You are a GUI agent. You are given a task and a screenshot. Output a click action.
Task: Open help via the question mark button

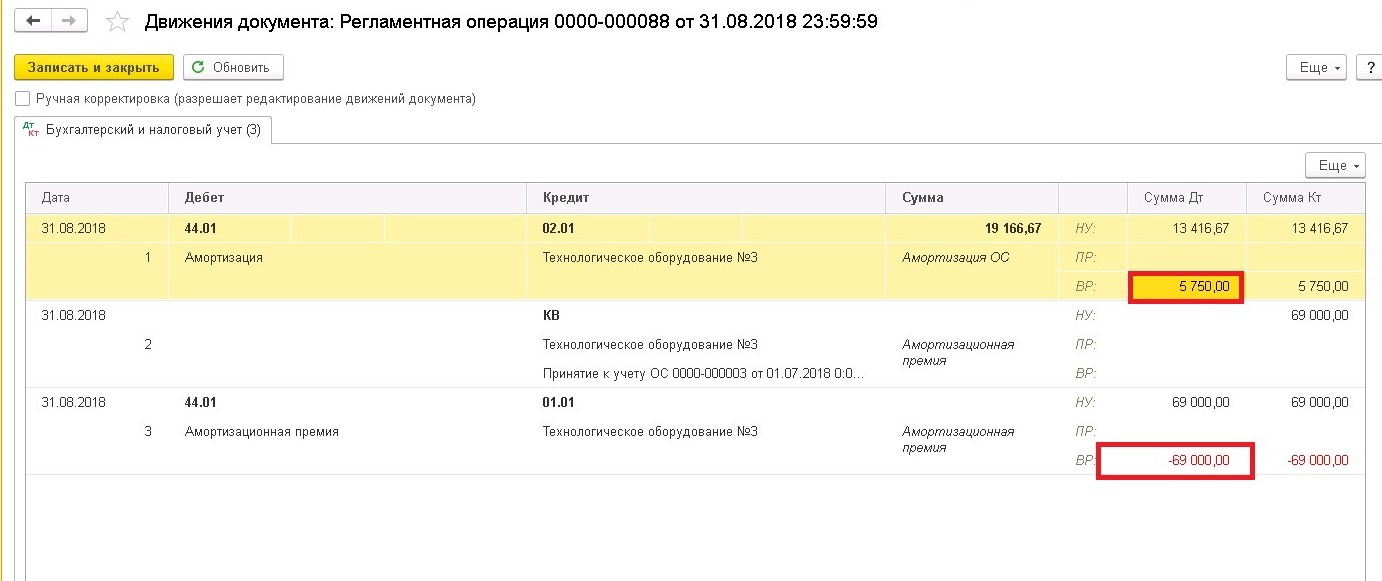(x=1369, y=67)
